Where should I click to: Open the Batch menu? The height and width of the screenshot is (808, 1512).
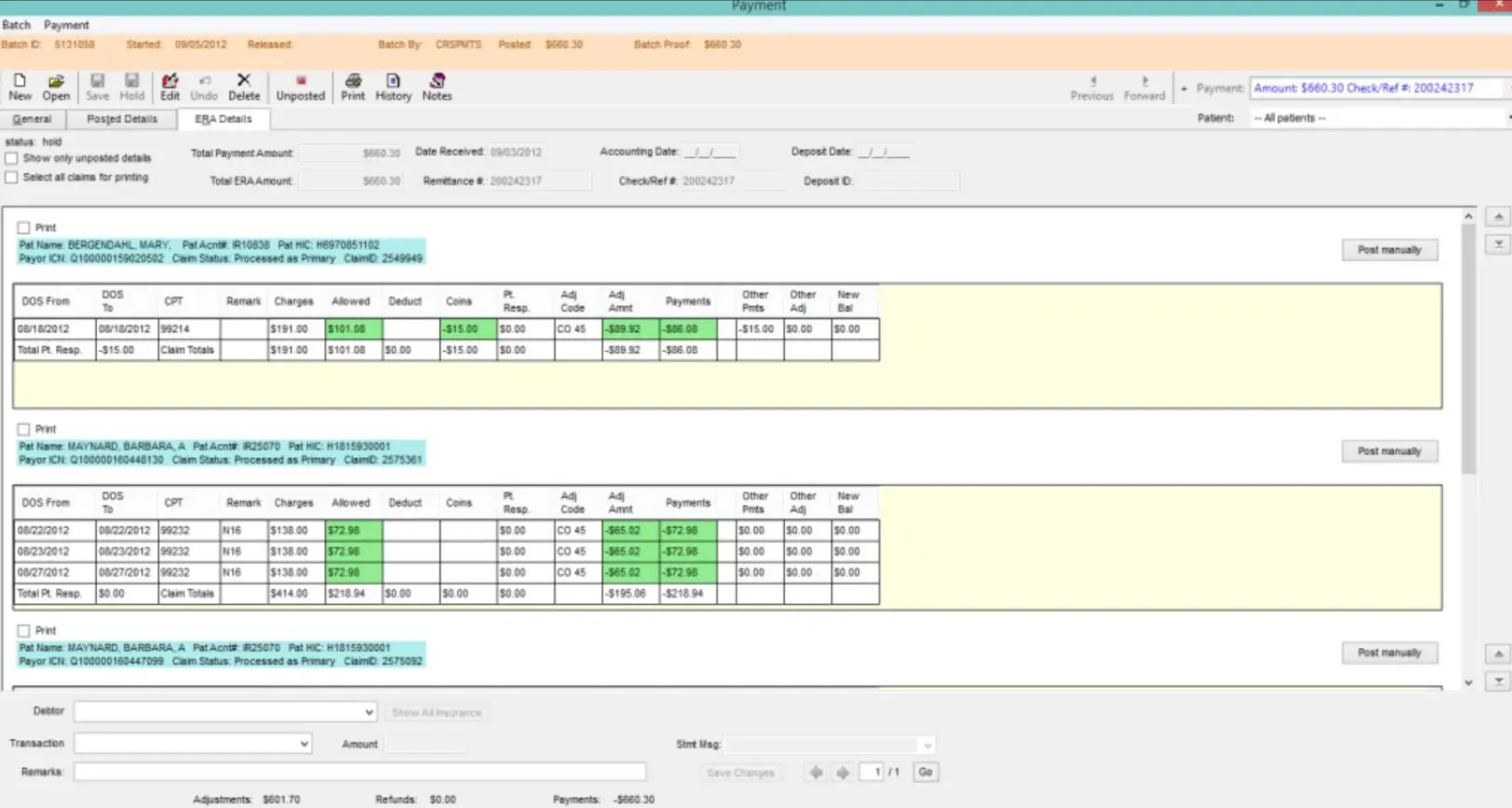click(x=16, y=25)
